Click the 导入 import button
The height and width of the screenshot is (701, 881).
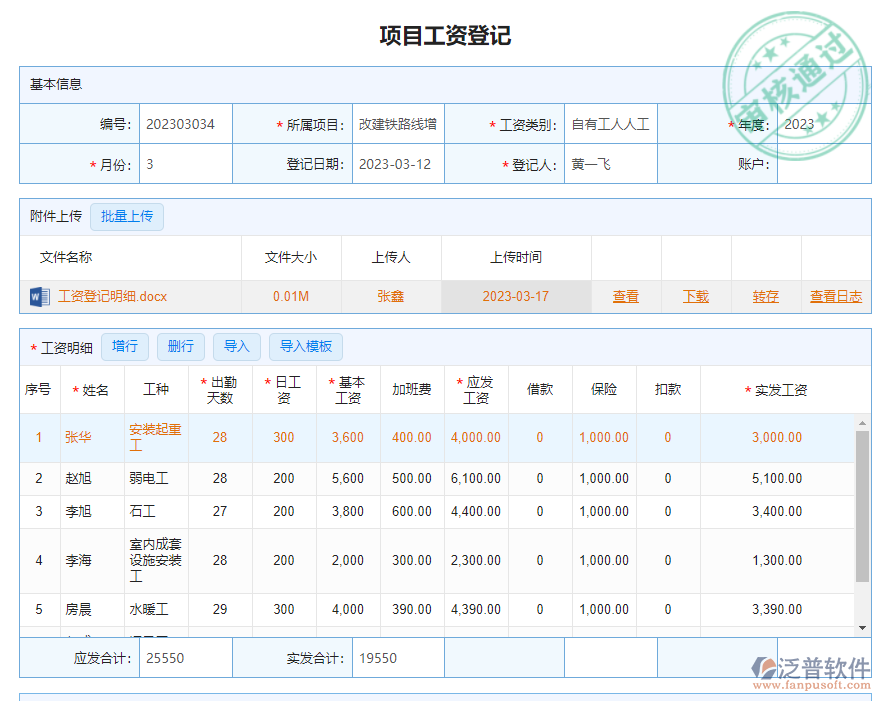pyautogui.click(x=237, y=347)
